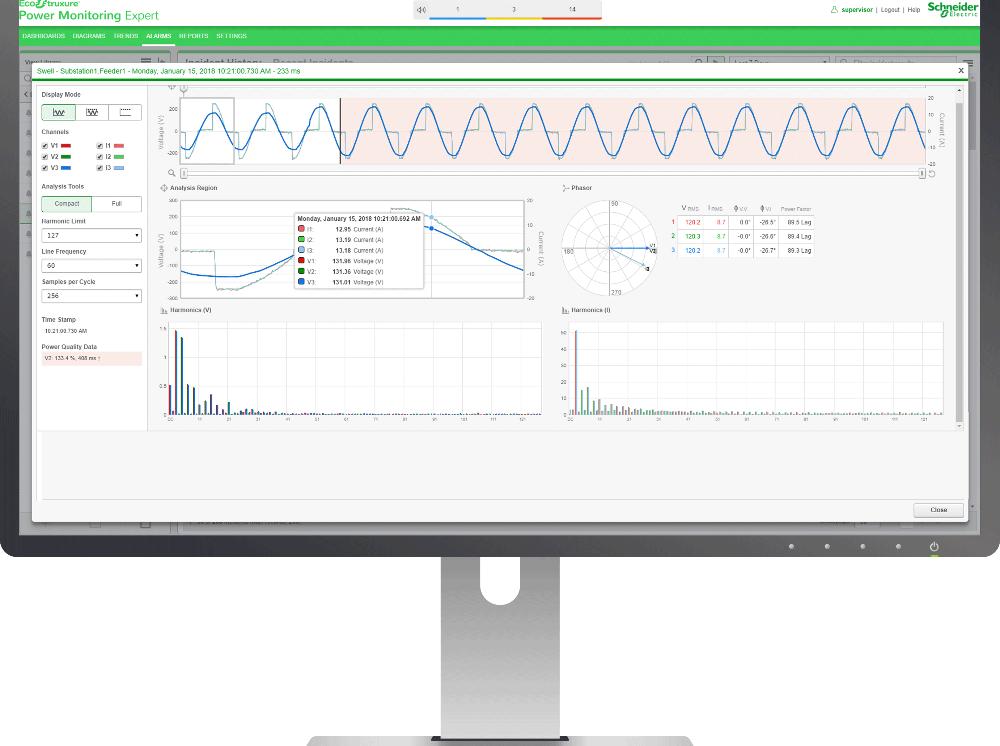Open the Samples per Cycle dropdown showing 256
1000x746 pixels.
(x=91, y=296)
